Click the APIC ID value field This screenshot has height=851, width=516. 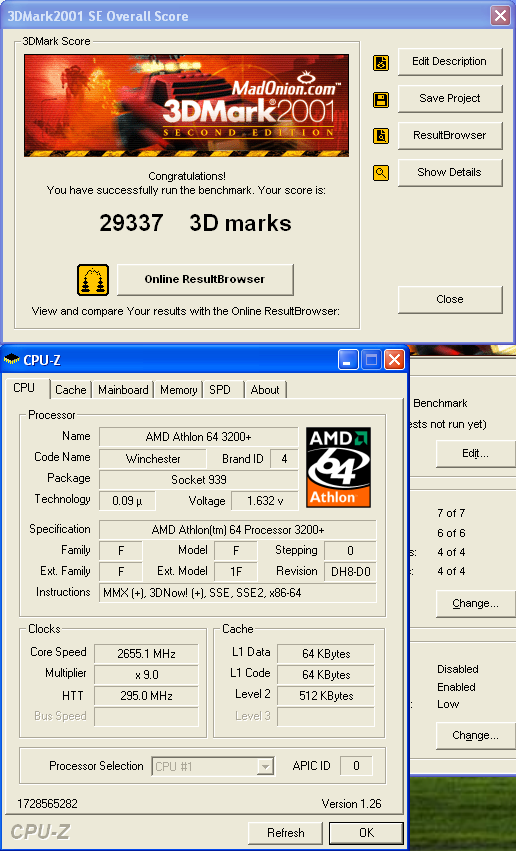click(356, 766)
